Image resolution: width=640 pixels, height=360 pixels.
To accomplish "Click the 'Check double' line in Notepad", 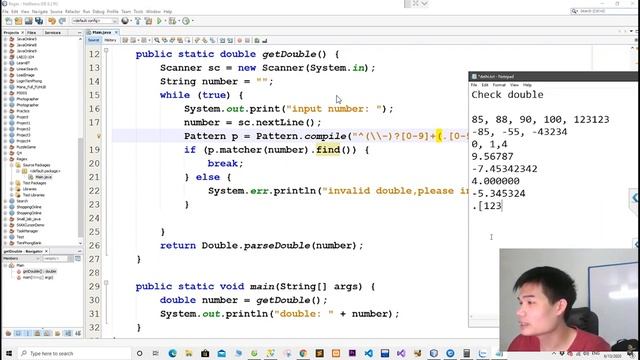I will (507, 95).
